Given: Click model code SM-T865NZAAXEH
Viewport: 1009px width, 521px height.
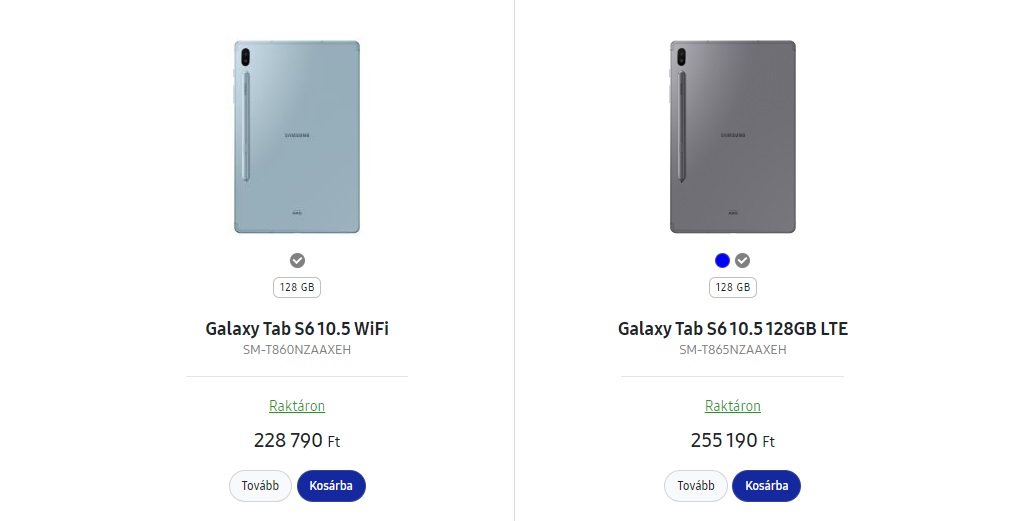Looking at the screenshot, I should pos(732,350).
